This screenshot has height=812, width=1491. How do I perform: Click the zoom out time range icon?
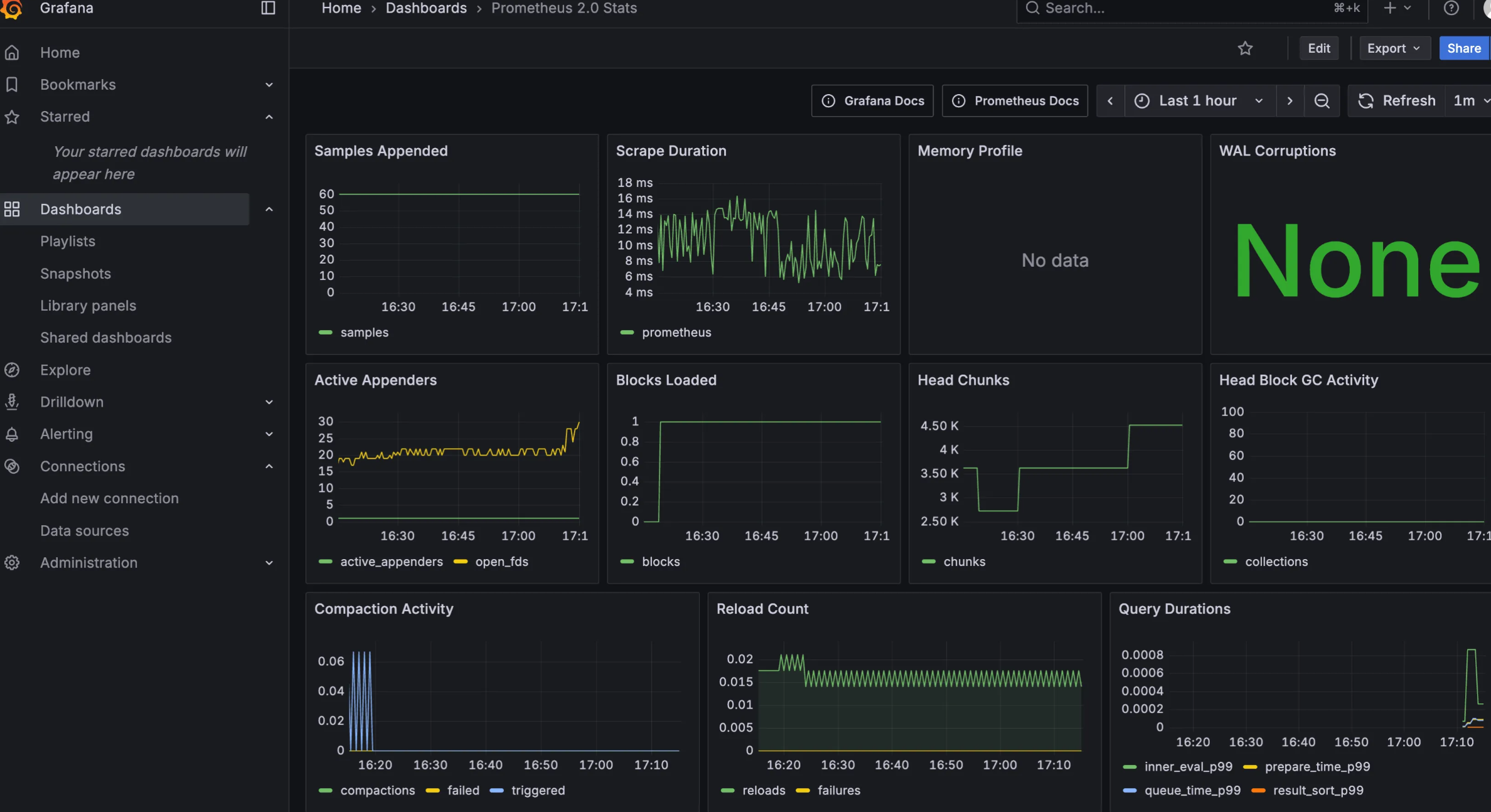click(x=1322, y=100)
